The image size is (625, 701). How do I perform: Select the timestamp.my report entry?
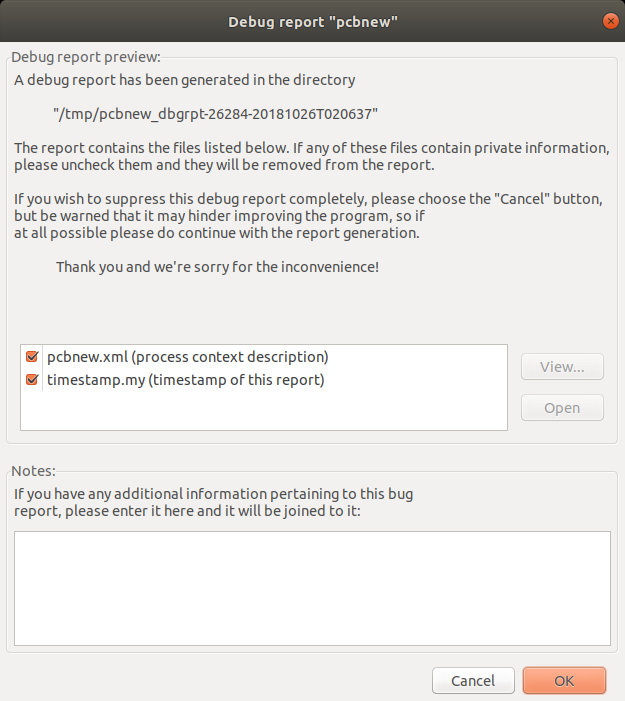pyautogui.click(x=185, y=380)
